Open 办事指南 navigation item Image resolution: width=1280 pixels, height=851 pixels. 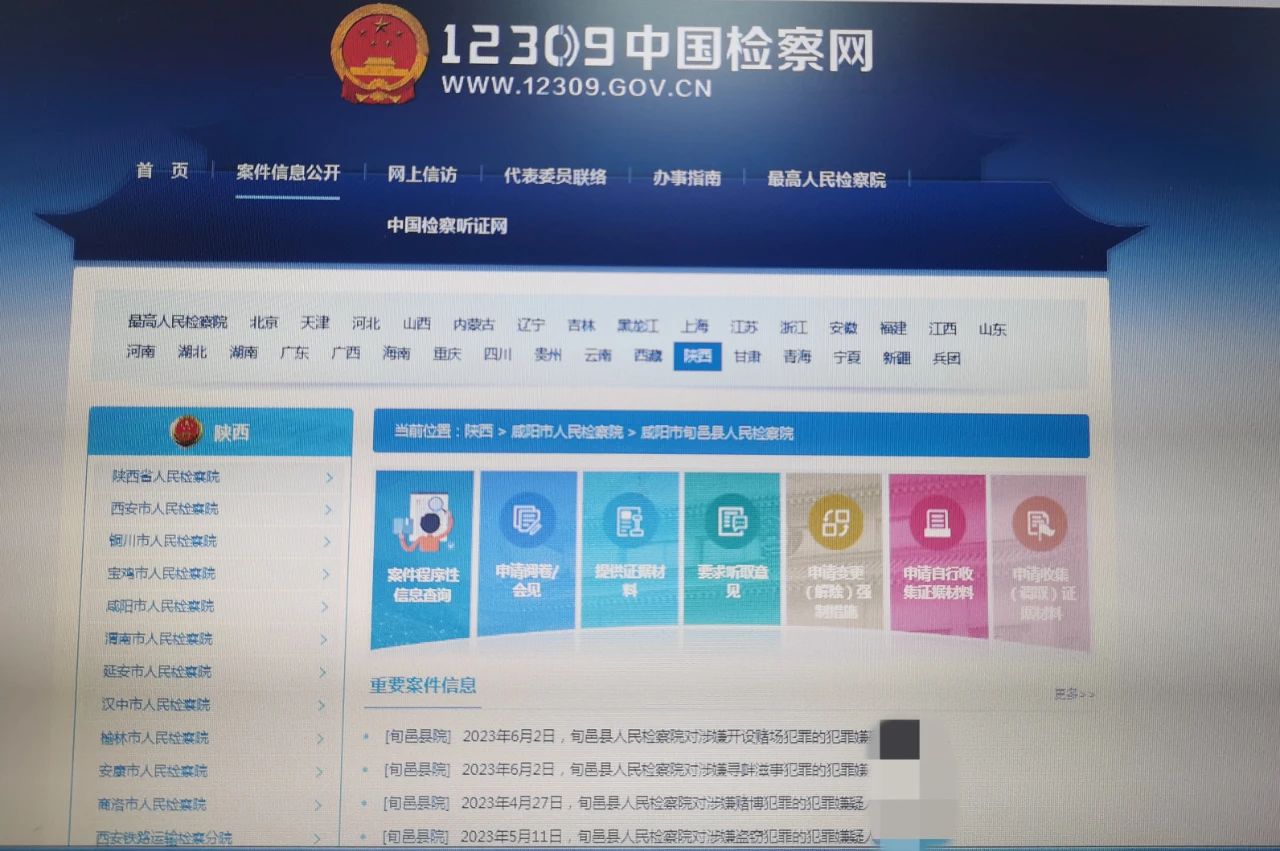coord(686,178)
